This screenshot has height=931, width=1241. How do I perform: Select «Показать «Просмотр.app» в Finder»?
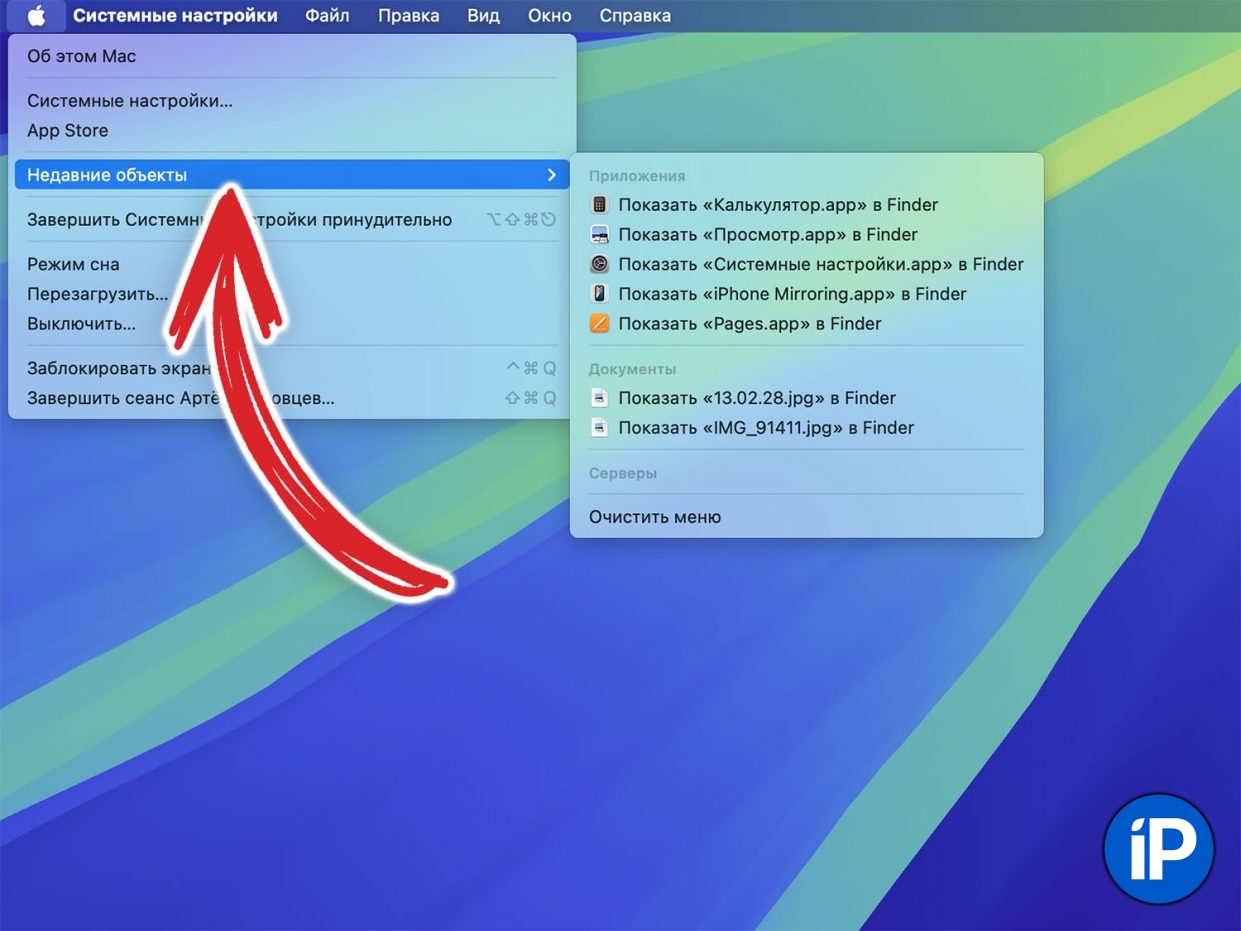pyautogui.click(x=806, y=235)
